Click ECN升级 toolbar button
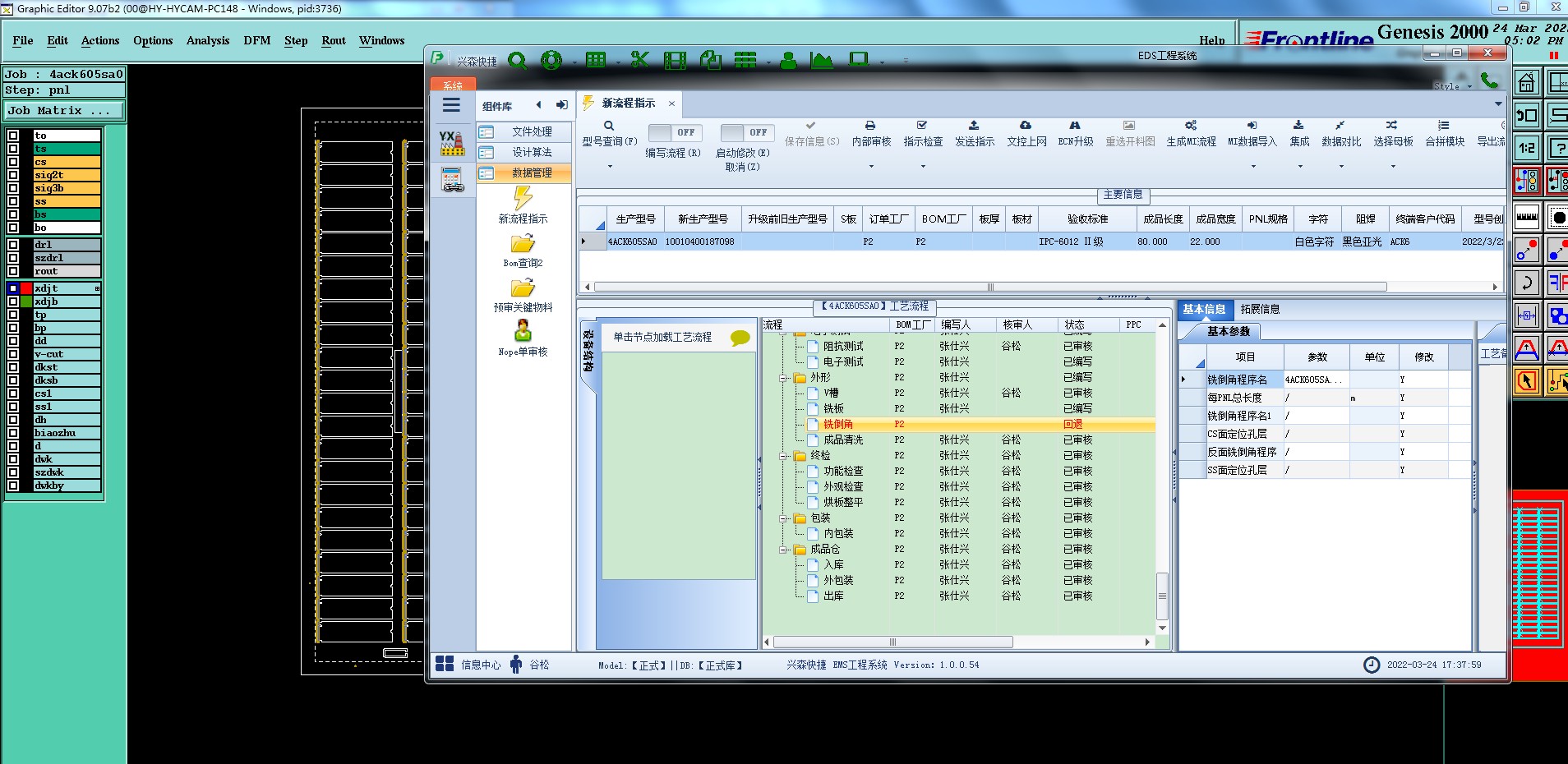The height and width of the screenshot is (764, 1568). (1075, 134)
